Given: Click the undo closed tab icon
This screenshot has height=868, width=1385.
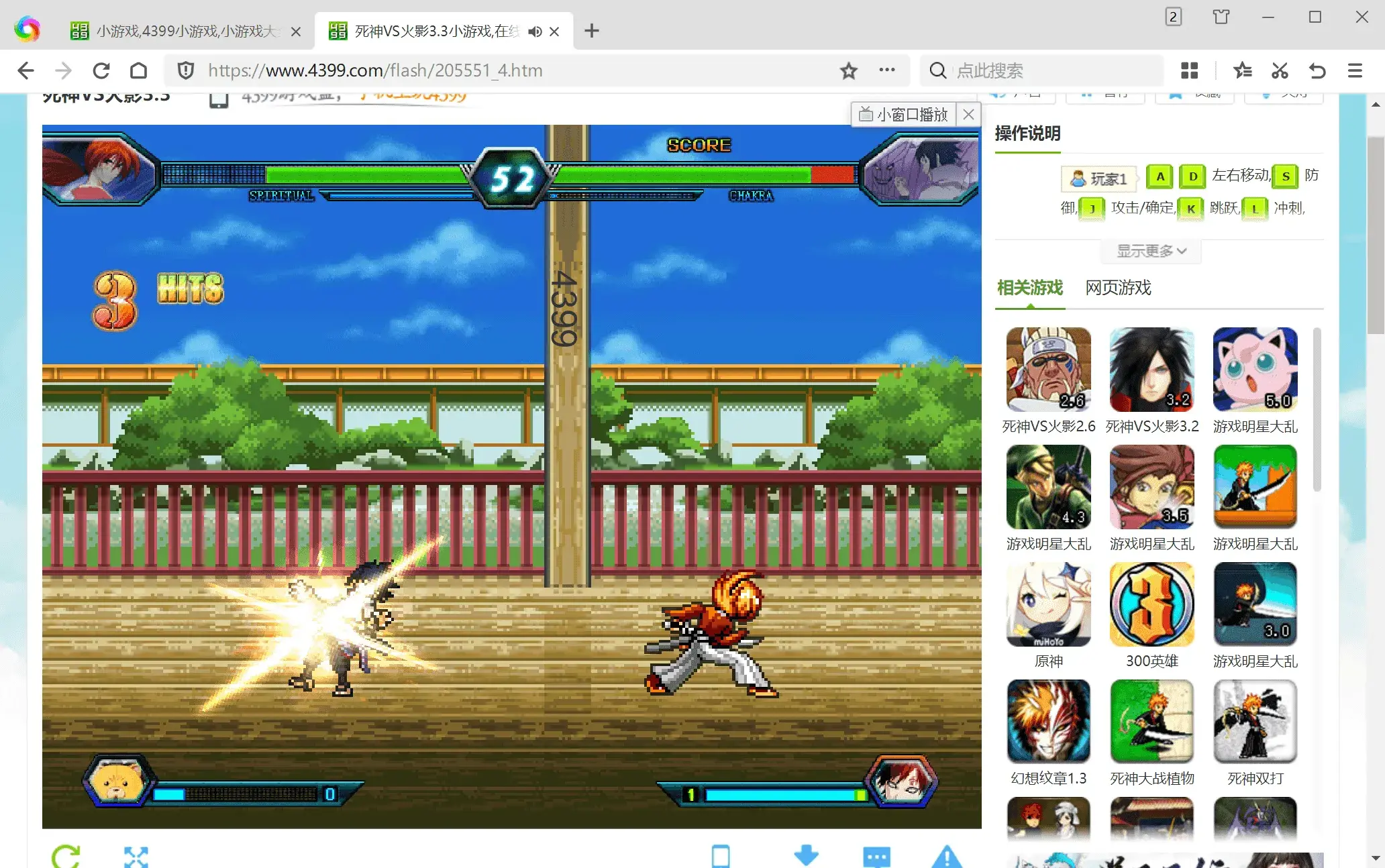Looking at the screenshot, I should coord(1317,70).
